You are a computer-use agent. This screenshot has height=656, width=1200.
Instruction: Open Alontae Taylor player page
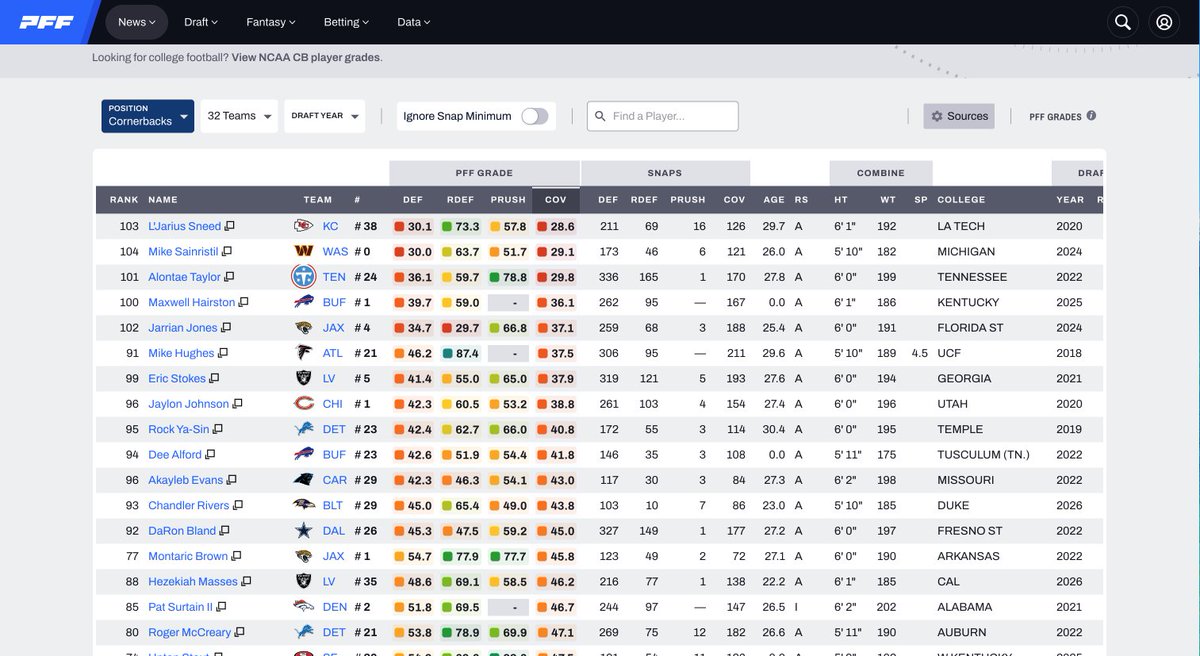tap(185, 277)
